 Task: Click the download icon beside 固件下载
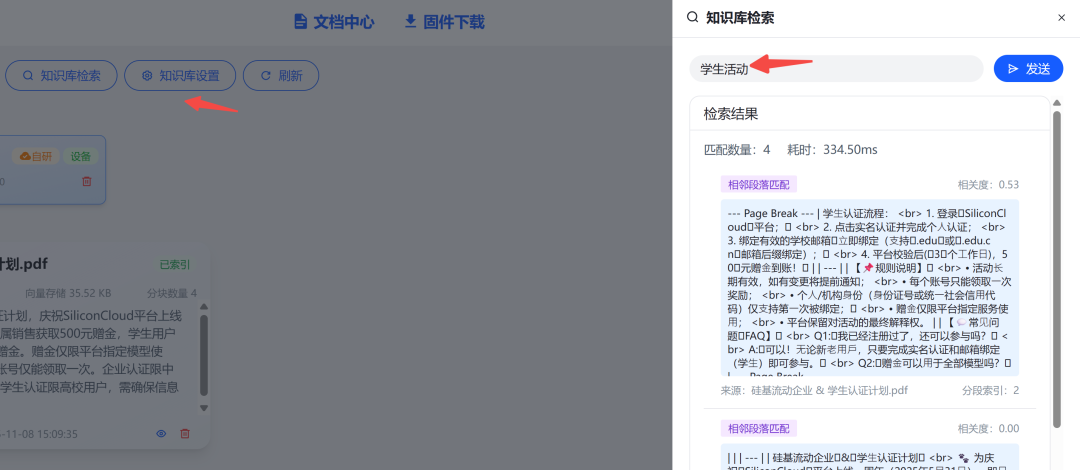coord(411,22)
